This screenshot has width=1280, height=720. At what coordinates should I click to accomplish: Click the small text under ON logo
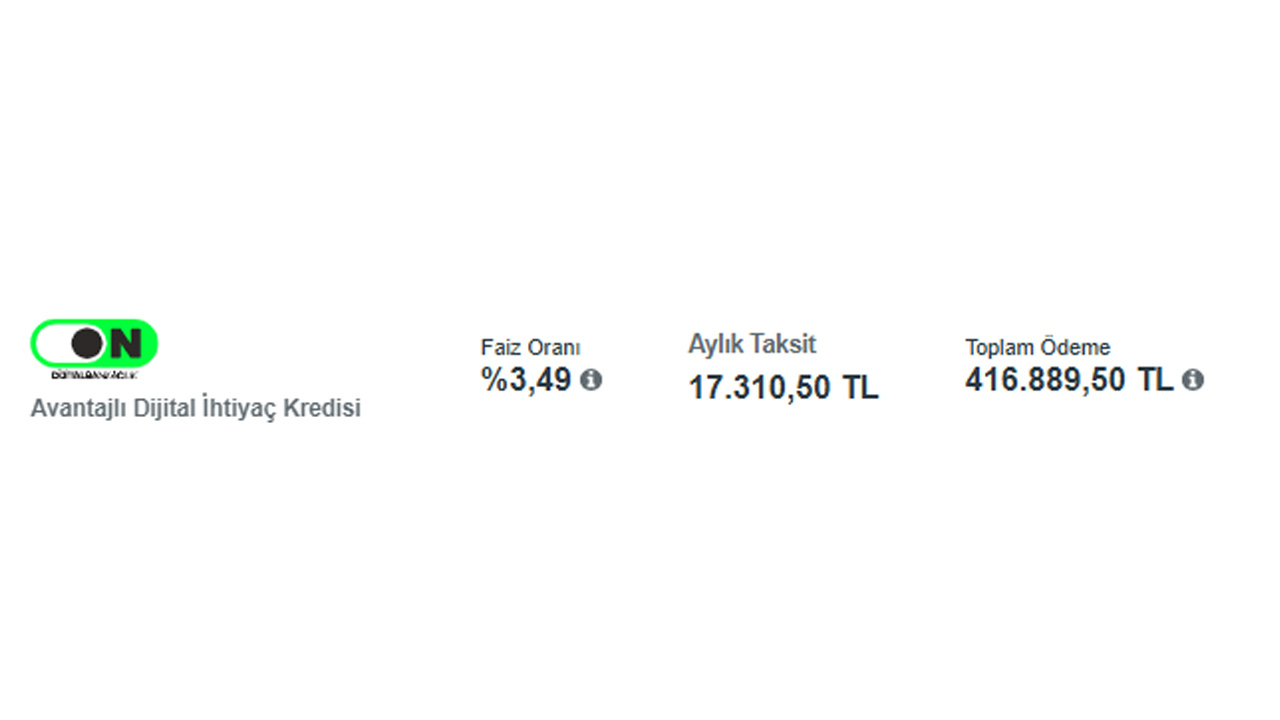pos(94,374)
